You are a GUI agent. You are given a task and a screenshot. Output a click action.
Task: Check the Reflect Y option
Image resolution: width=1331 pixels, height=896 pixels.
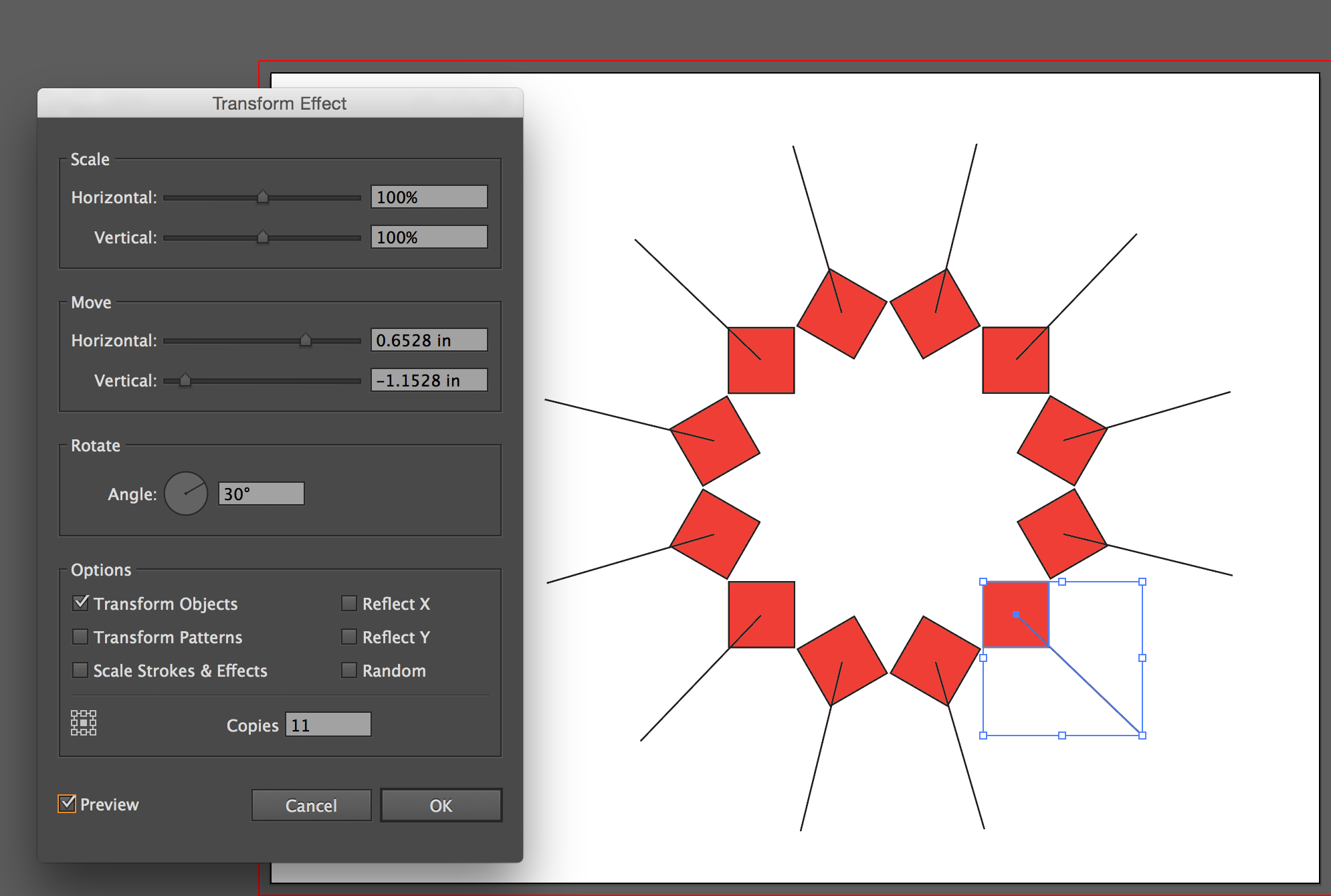click(349, 637)
